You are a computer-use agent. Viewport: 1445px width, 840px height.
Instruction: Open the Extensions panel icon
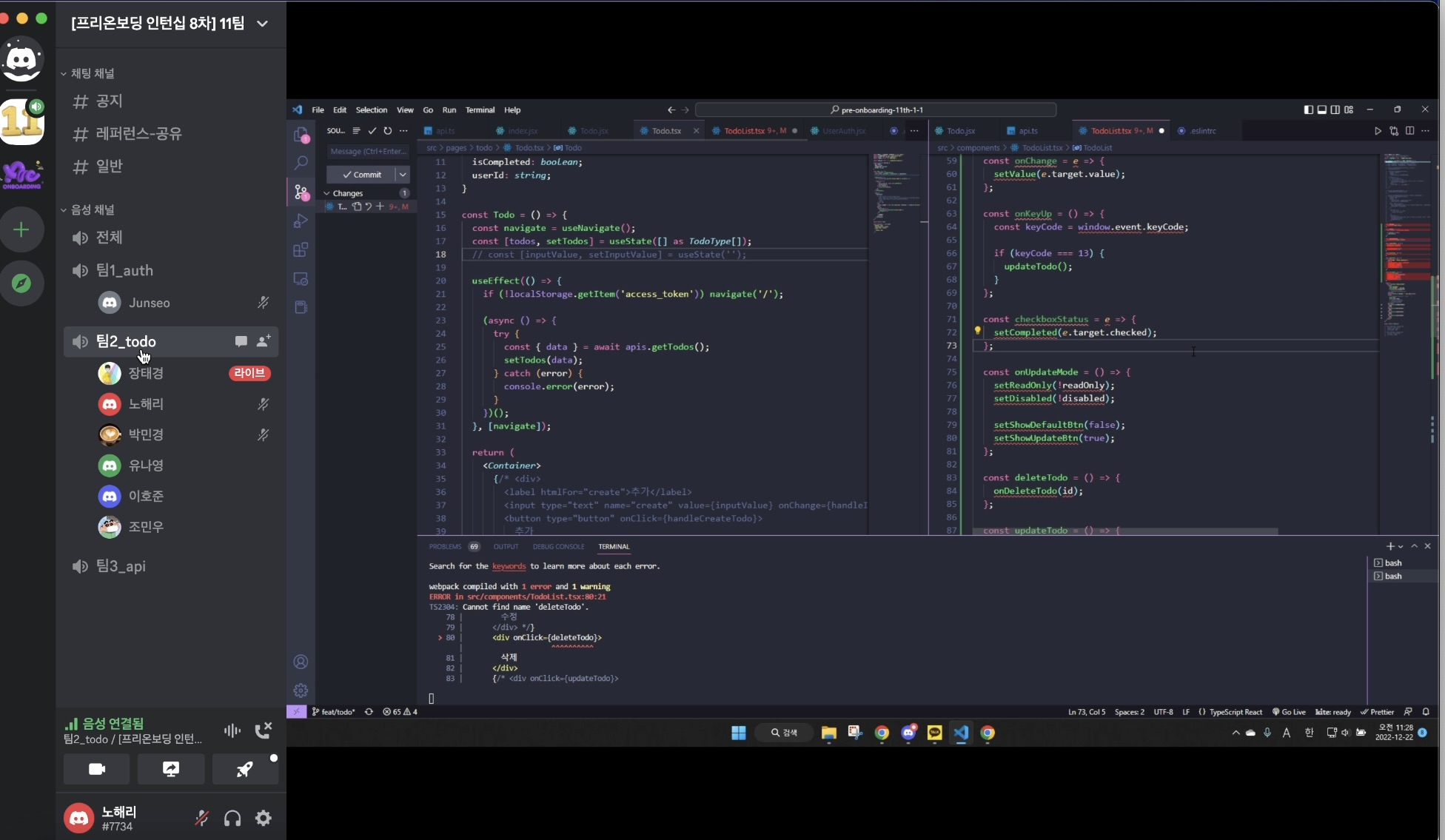301,250
